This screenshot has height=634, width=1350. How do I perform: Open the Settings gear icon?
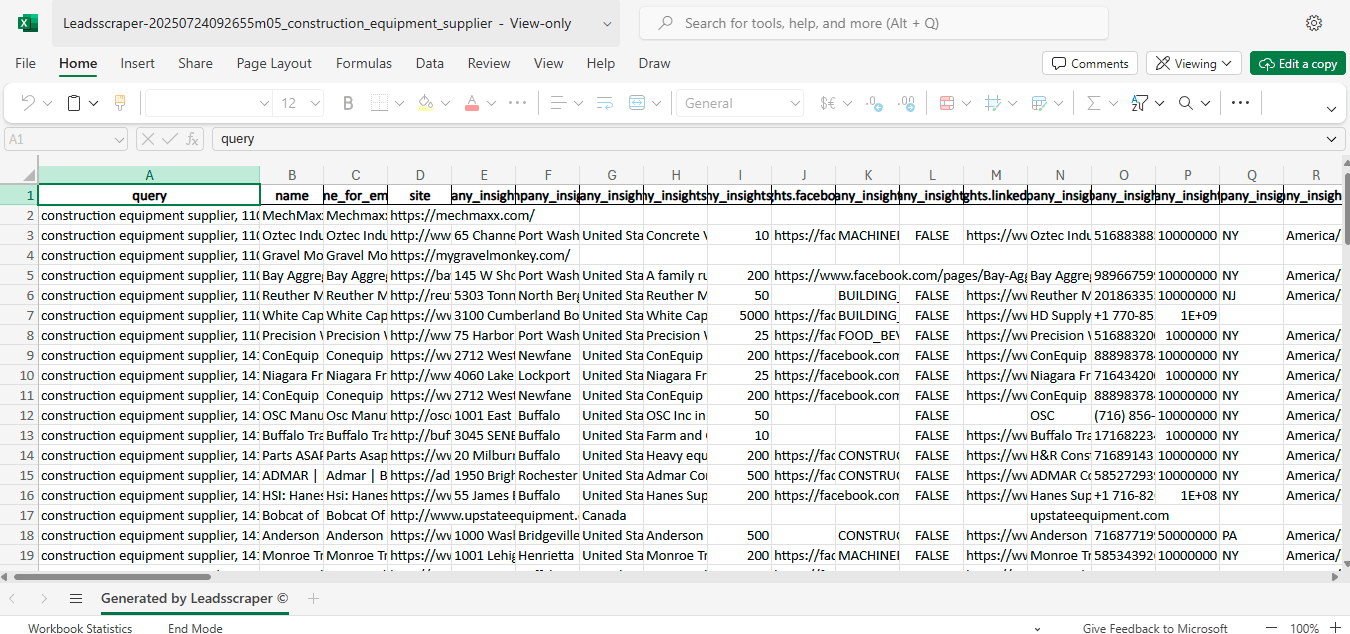pyautogui.click(x=1314, y=23)
